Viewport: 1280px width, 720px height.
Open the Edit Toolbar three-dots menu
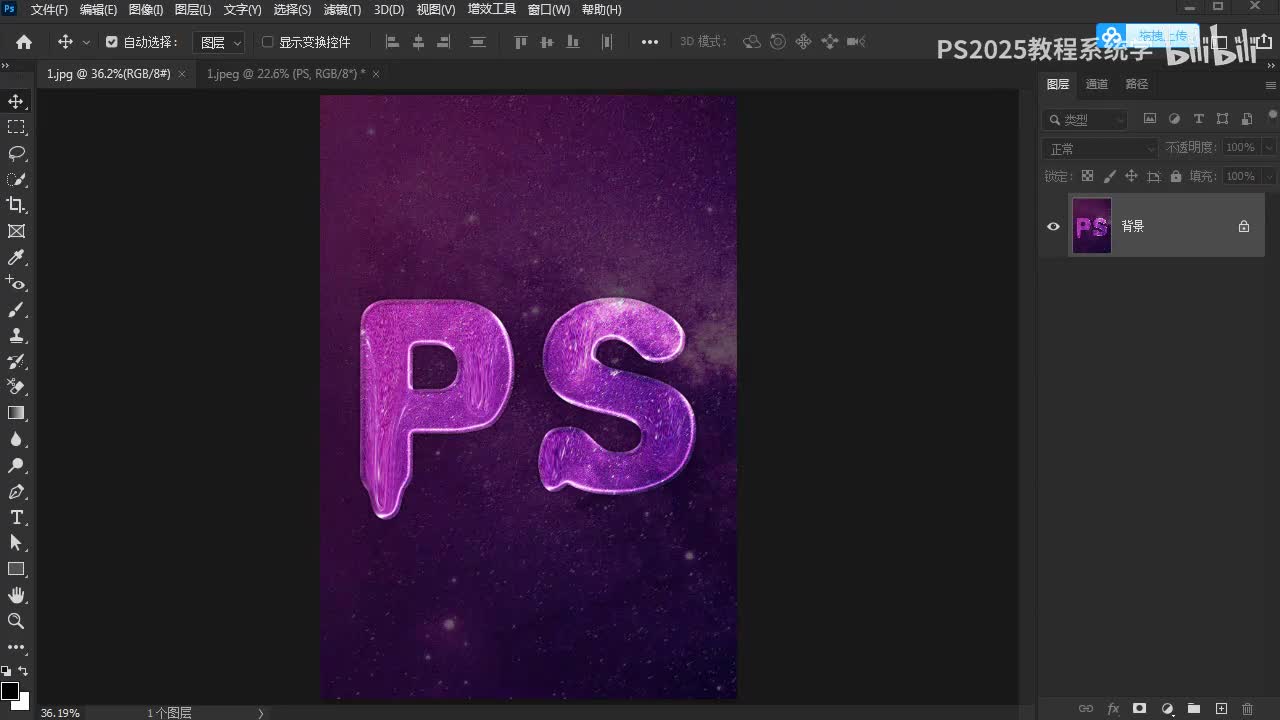coord(16,647)
